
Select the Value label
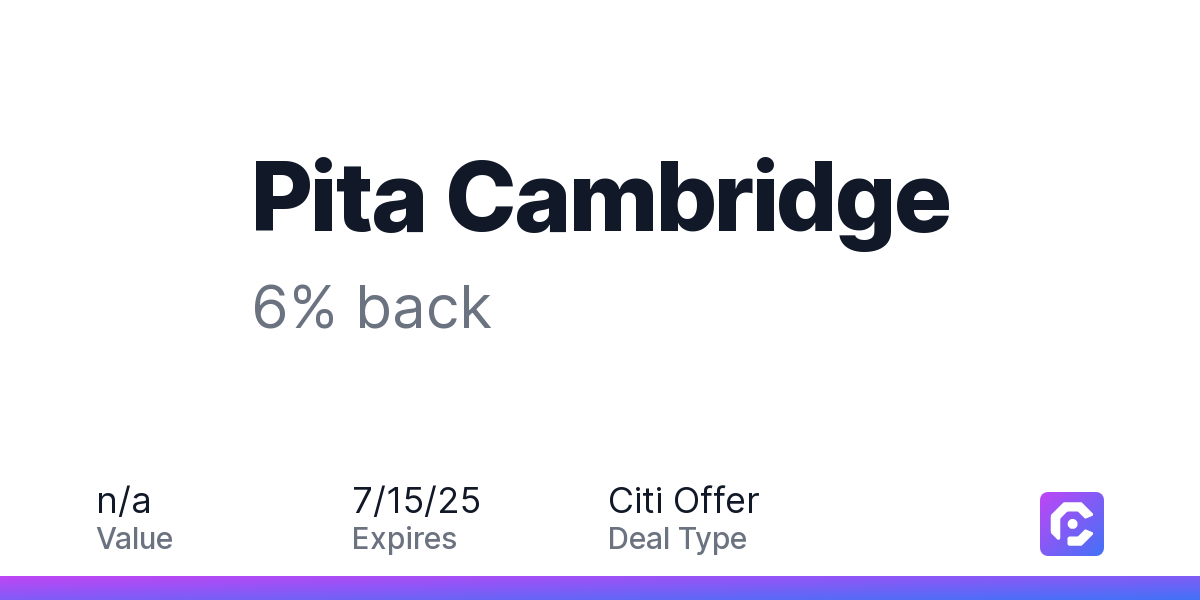(135, 539)
